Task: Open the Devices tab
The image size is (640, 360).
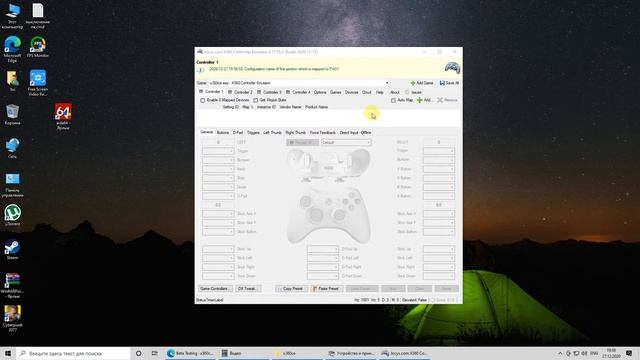Action: [x=351, y=92]
